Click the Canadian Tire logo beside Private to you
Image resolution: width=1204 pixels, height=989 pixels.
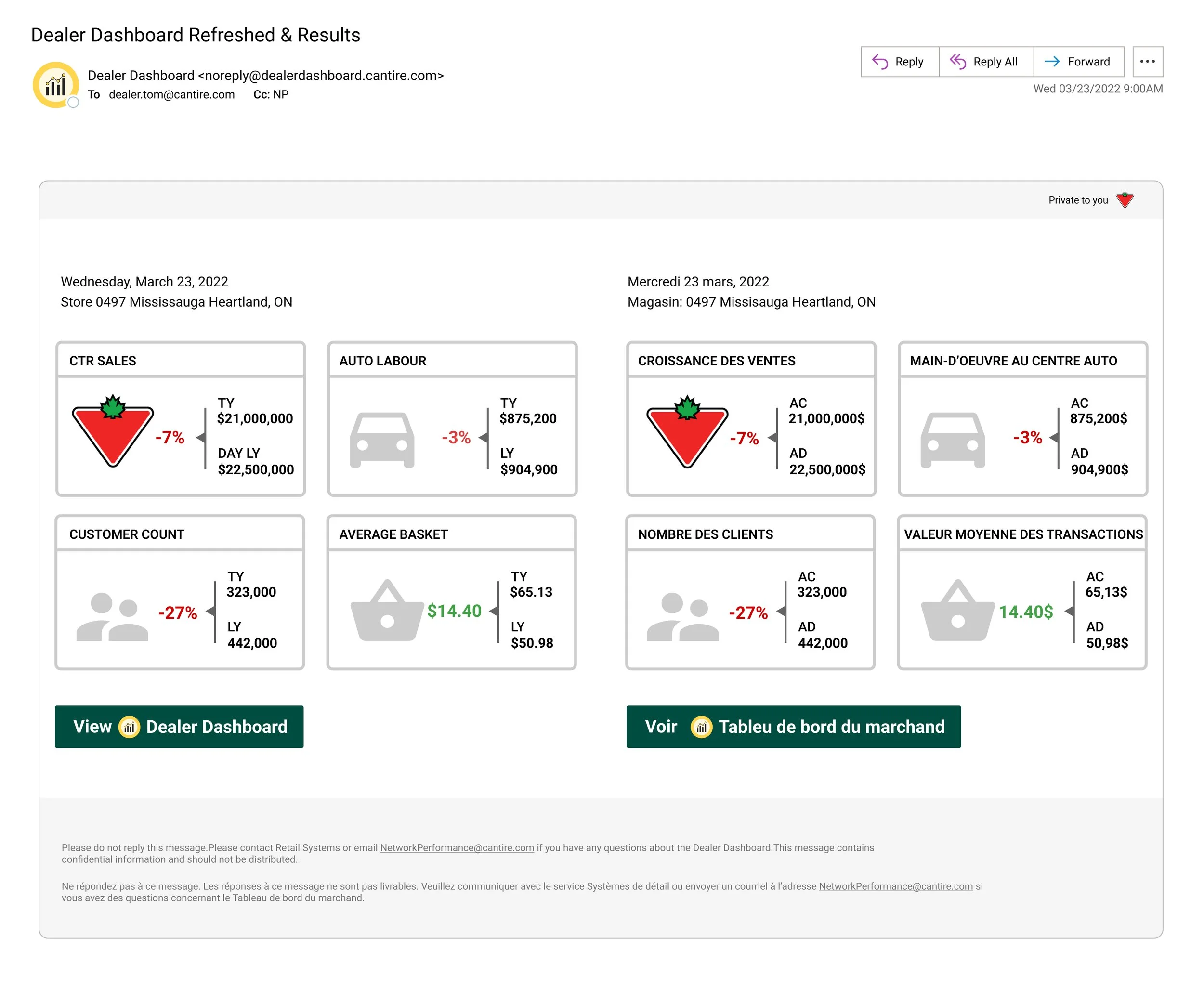(1125, 200)
